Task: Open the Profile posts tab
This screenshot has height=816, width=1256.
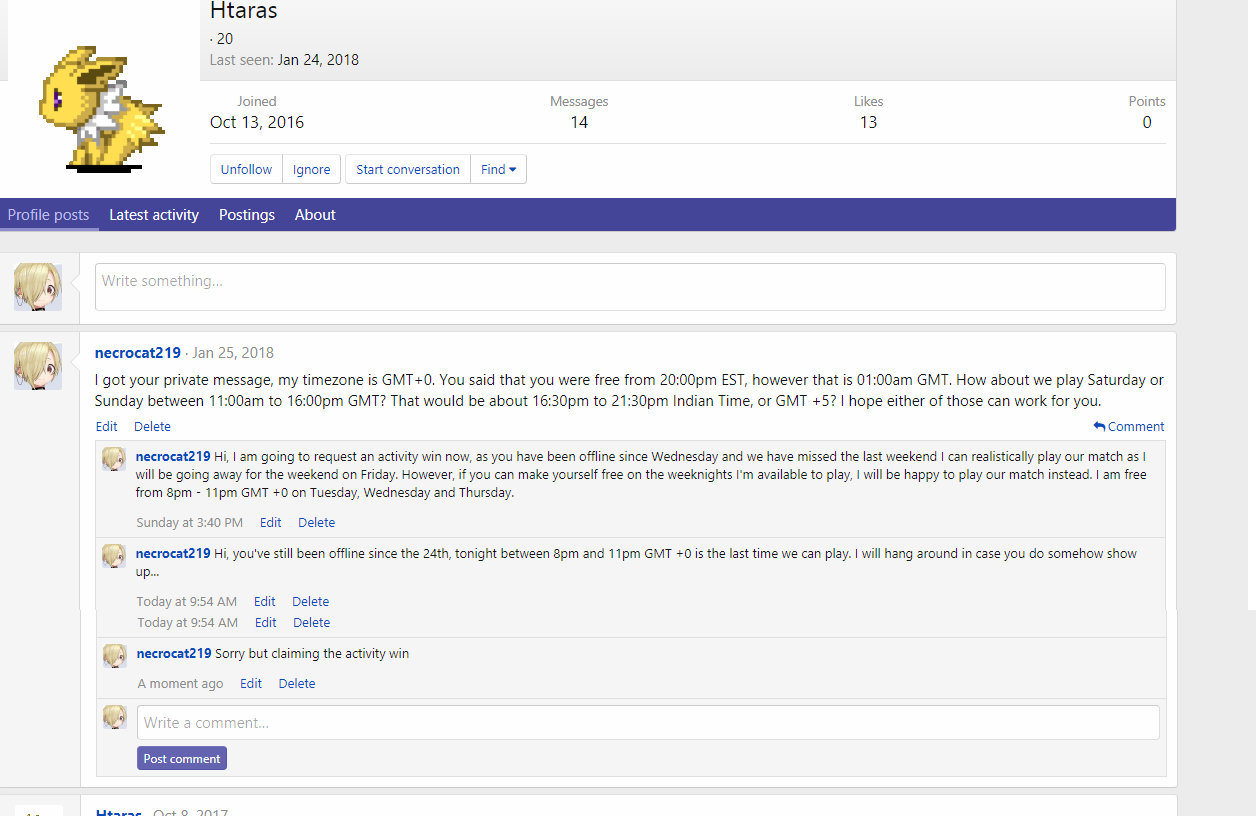Action: (x=49, y=215)
